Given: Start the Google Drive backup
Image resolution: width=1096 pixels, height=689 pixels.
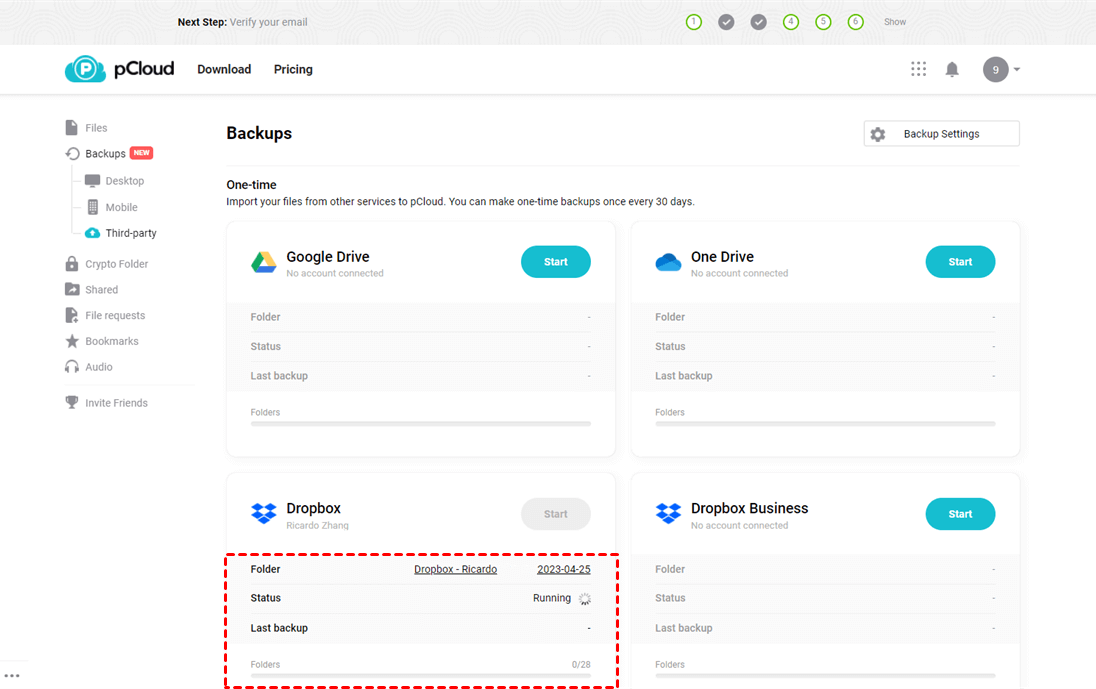Looking at the screenshot, I should [555, 262].
